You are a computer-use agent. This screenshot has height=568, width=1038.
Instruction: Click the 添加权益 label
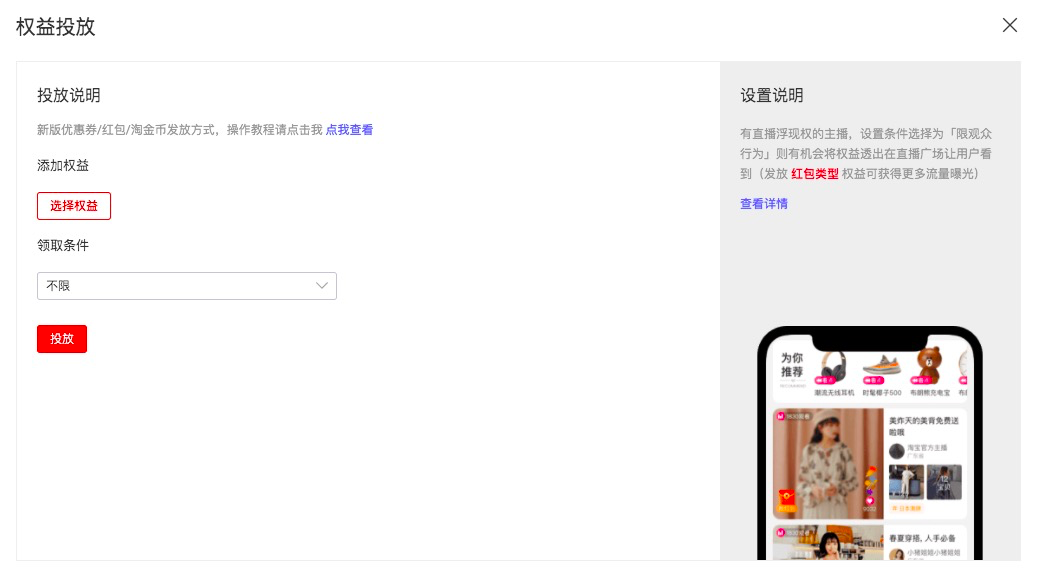tap(63, 166)
